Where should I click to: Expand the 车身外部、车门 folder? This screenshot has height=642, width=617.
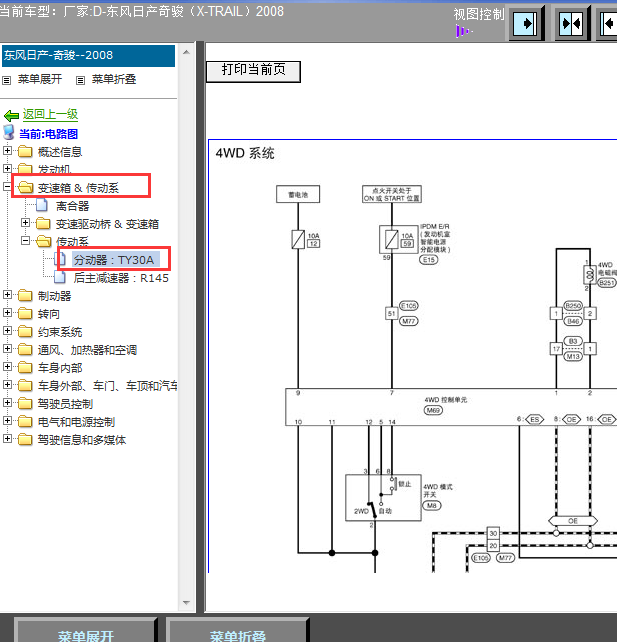[x=7, y=384]
